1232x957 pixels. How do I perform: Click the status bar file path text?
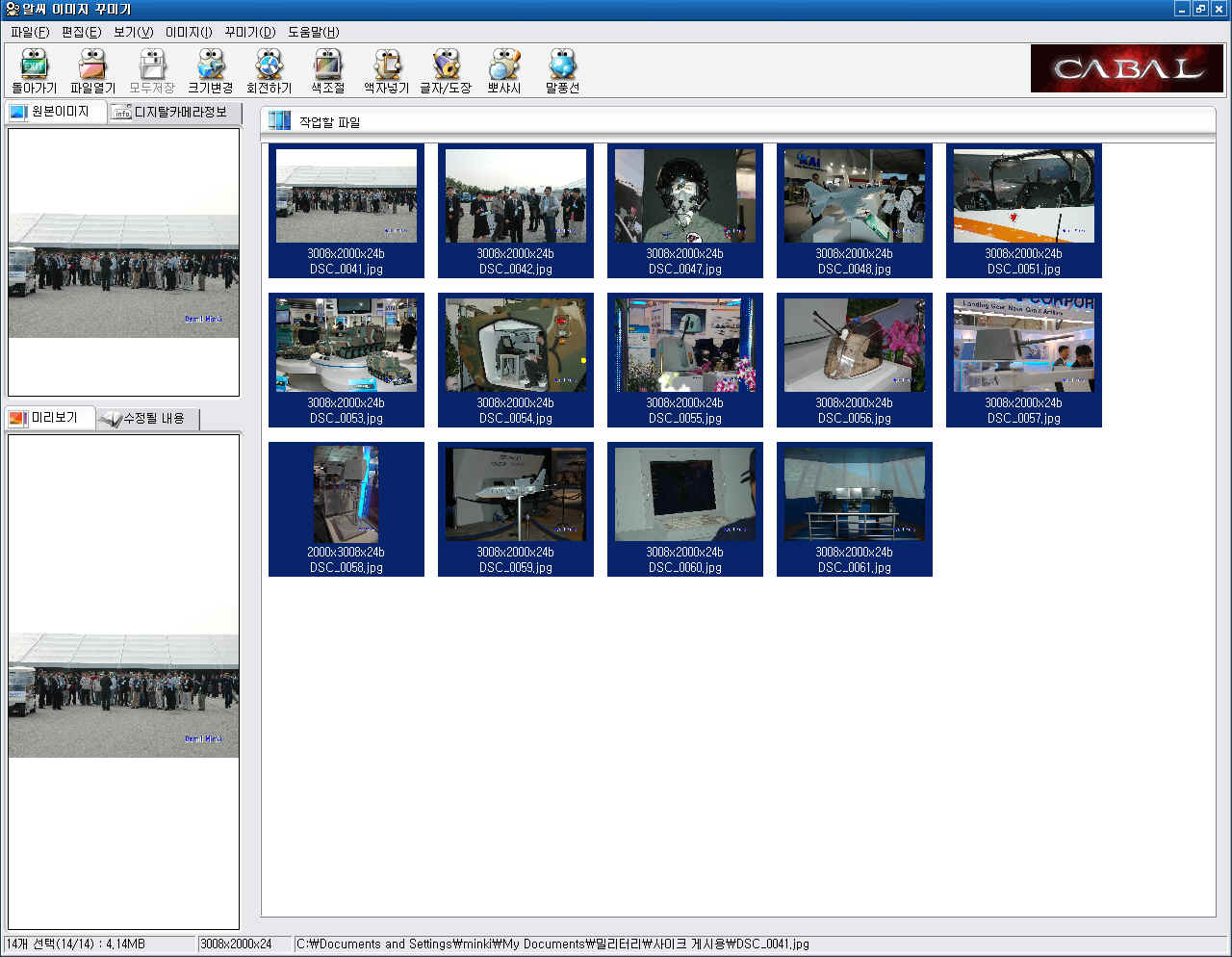click(x=552, y=944)
